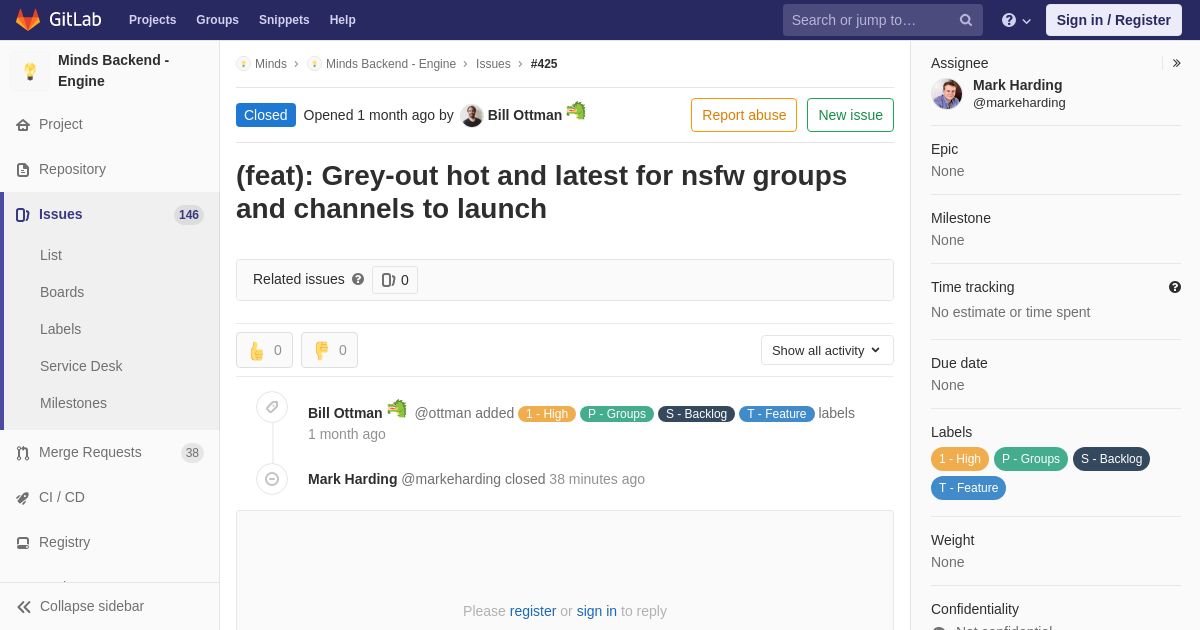Click the Report abuse button
1200x630 pixels.
point(744,115)
